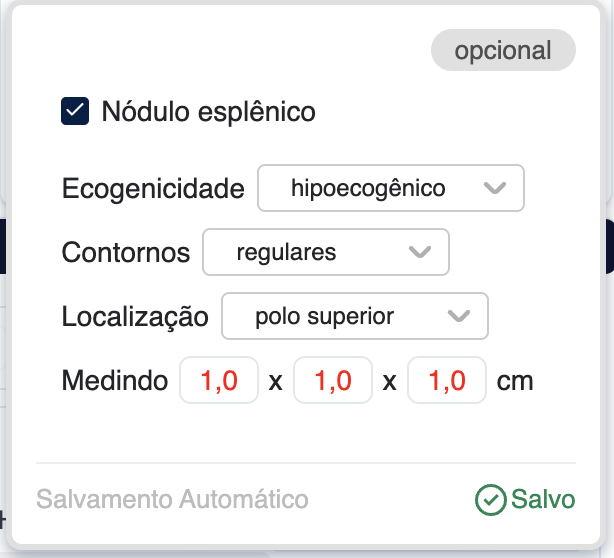Click the opcional badge
This screenshot has height=558, width=614.
pos(503,51)
